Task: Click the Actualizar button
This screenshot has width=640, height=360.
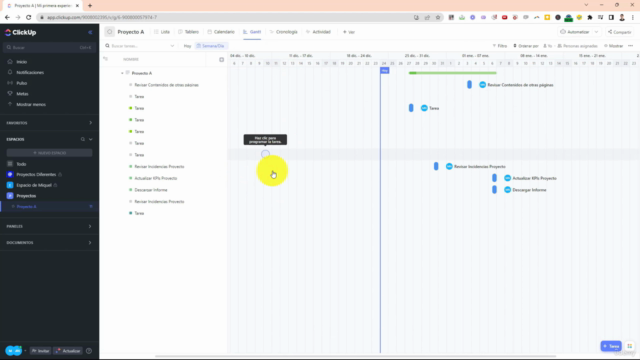Action: 68,351
